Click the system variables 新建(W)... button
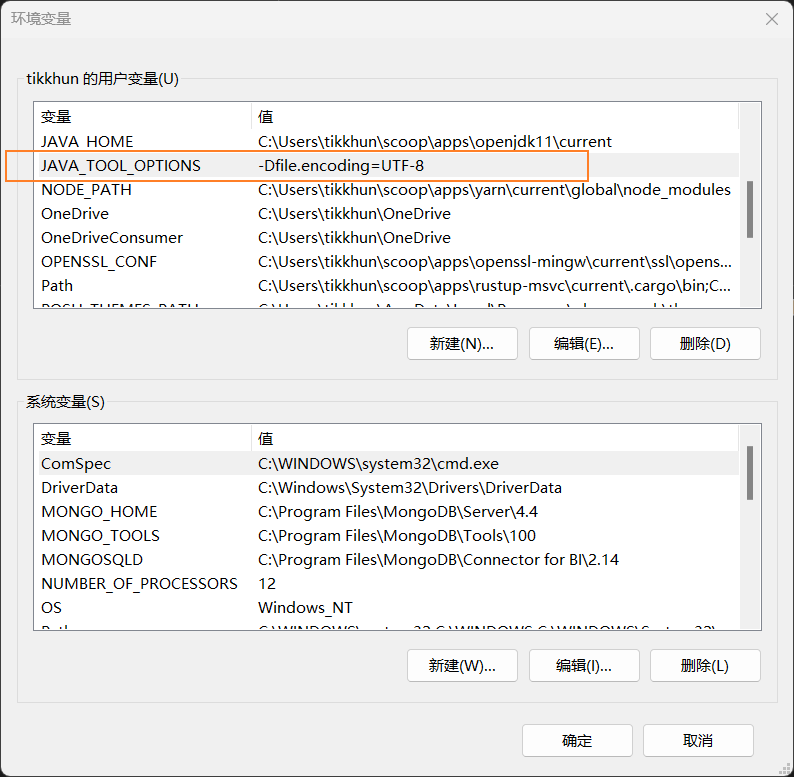Image resolution: width=794 pixels, height=777 pixels. [462, 666]
